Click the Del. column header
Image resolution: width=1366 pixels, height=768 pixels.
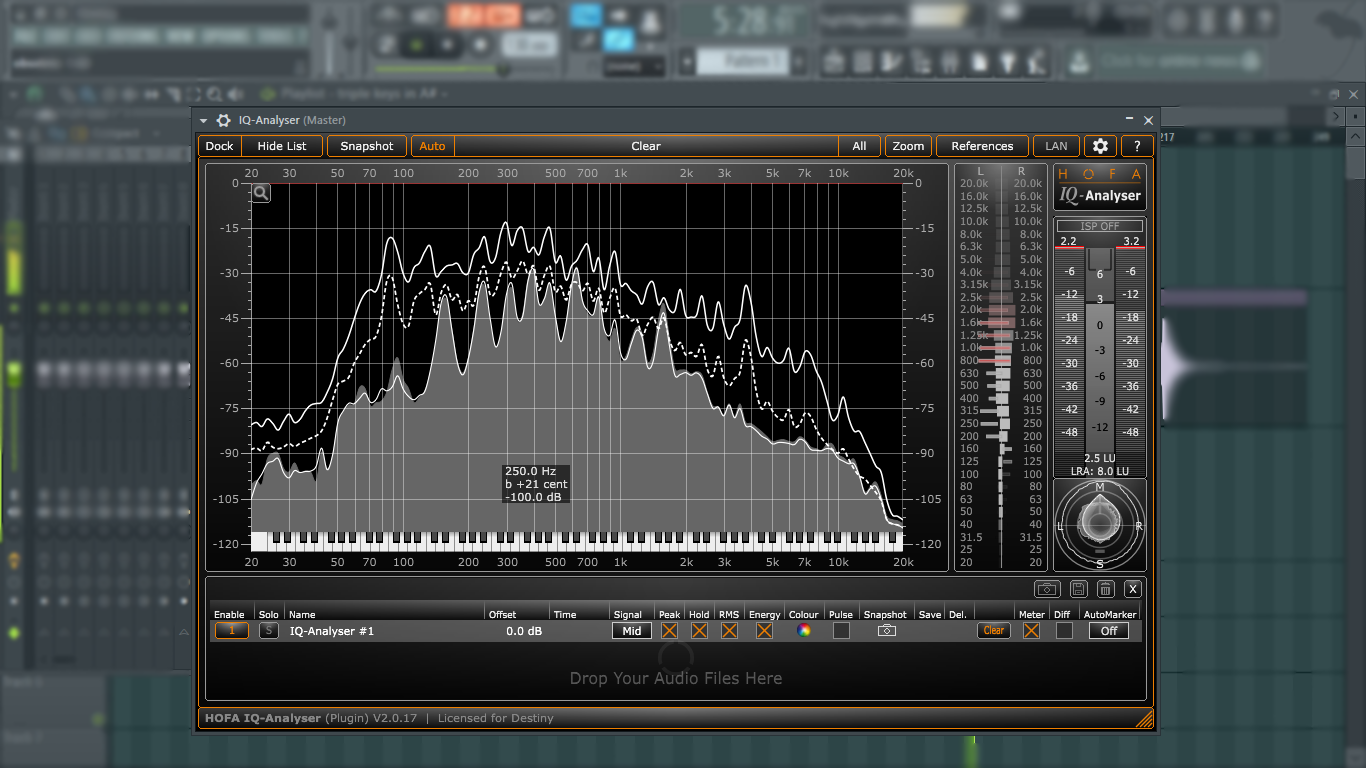(x=957, y=615)
